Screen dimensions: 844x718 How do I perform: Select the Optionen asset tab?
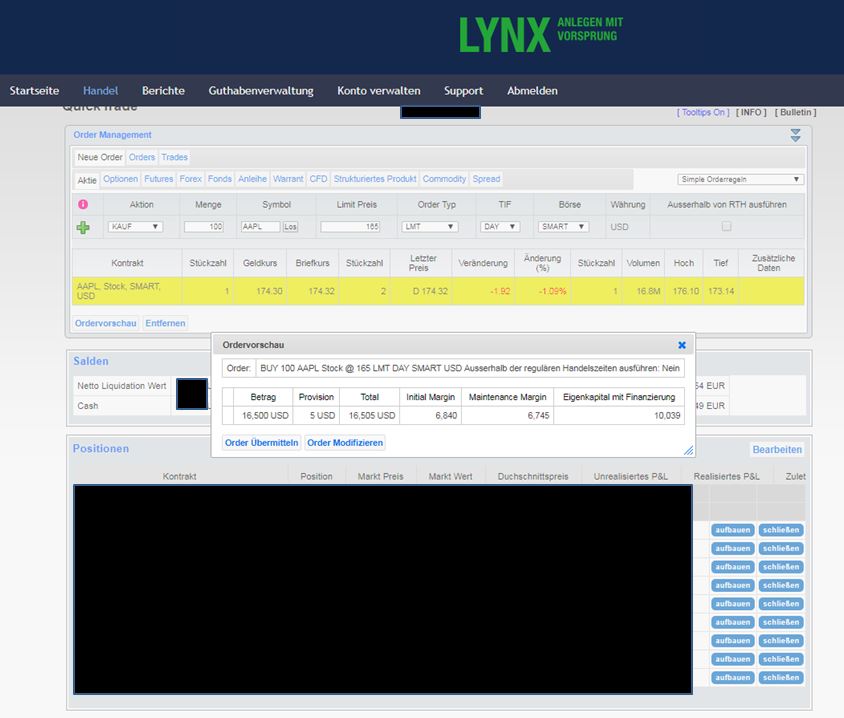121,179
